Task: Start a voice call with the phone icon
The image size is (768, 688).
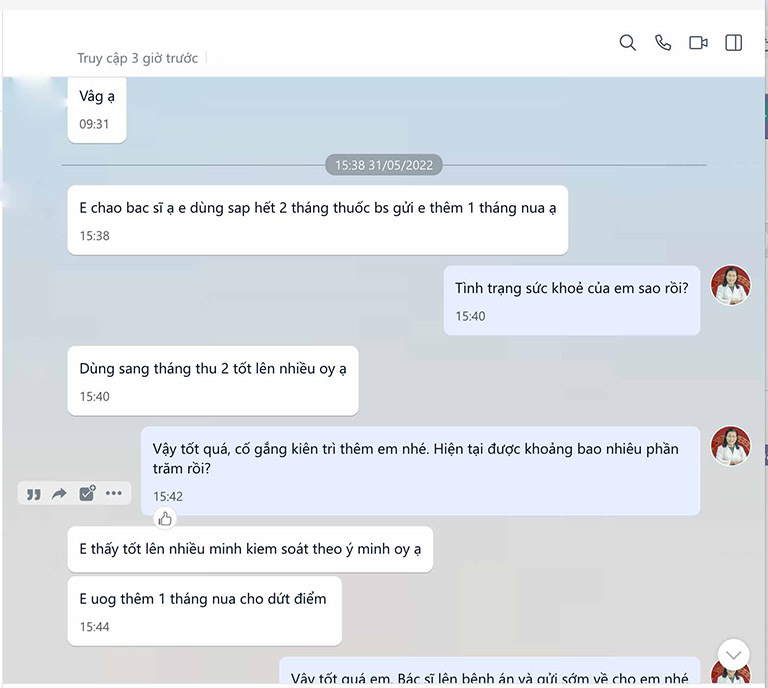Action: (x=663, y=43)
